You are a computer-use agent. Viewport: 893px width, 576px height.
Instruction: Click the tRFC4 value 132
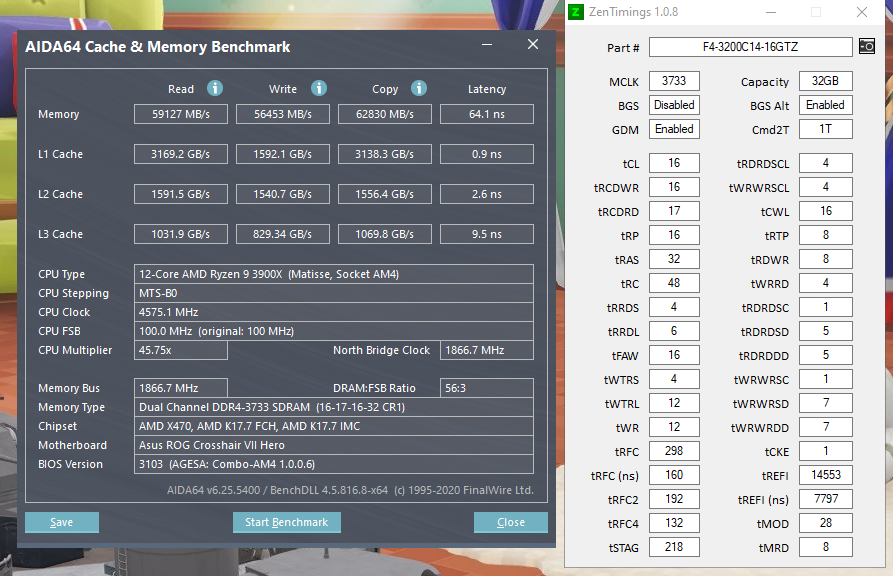point(674,522)
